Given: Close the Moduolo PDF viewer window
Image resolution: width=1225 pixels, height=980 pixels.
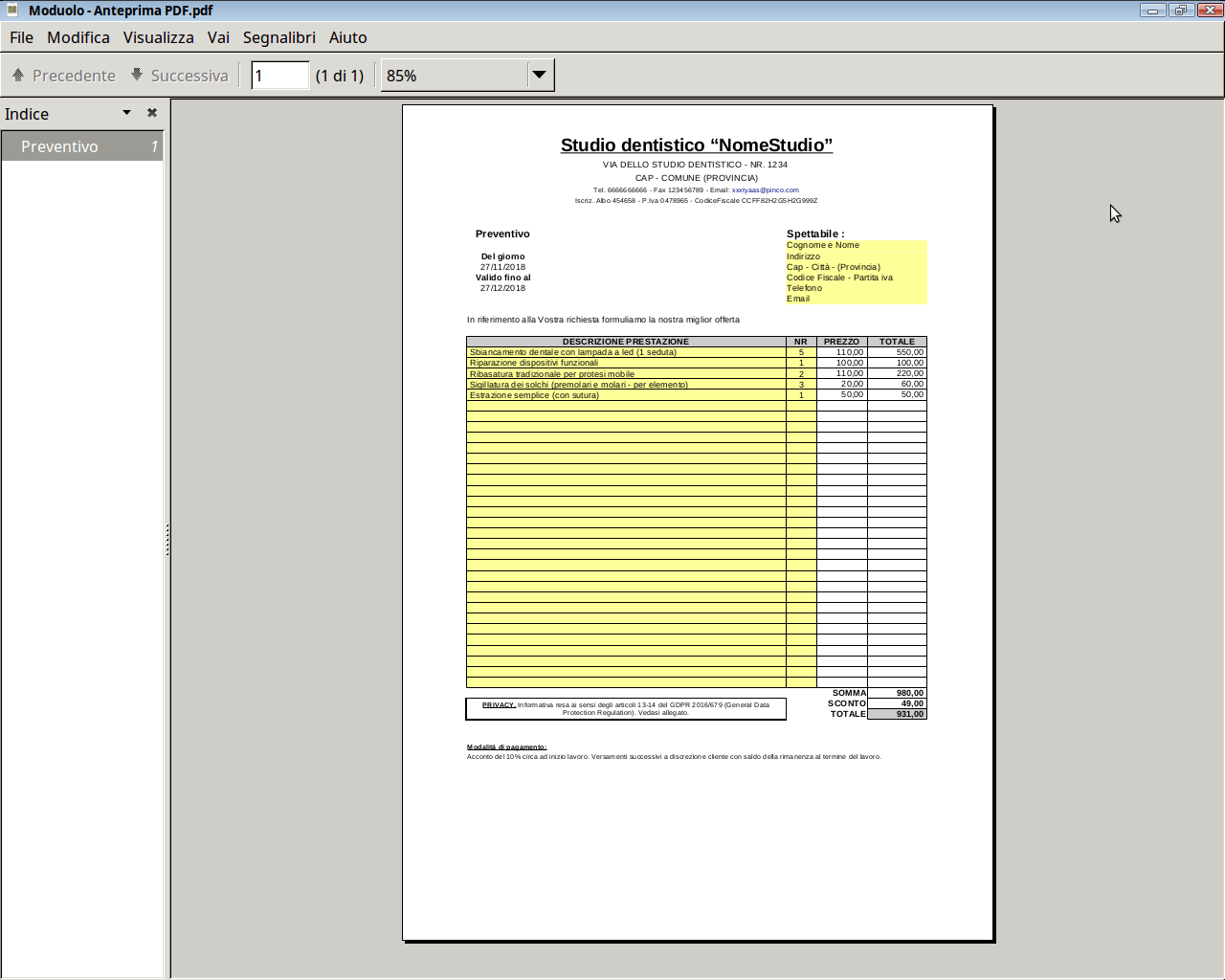Looking at the screenshot, I should (1210, 11).
